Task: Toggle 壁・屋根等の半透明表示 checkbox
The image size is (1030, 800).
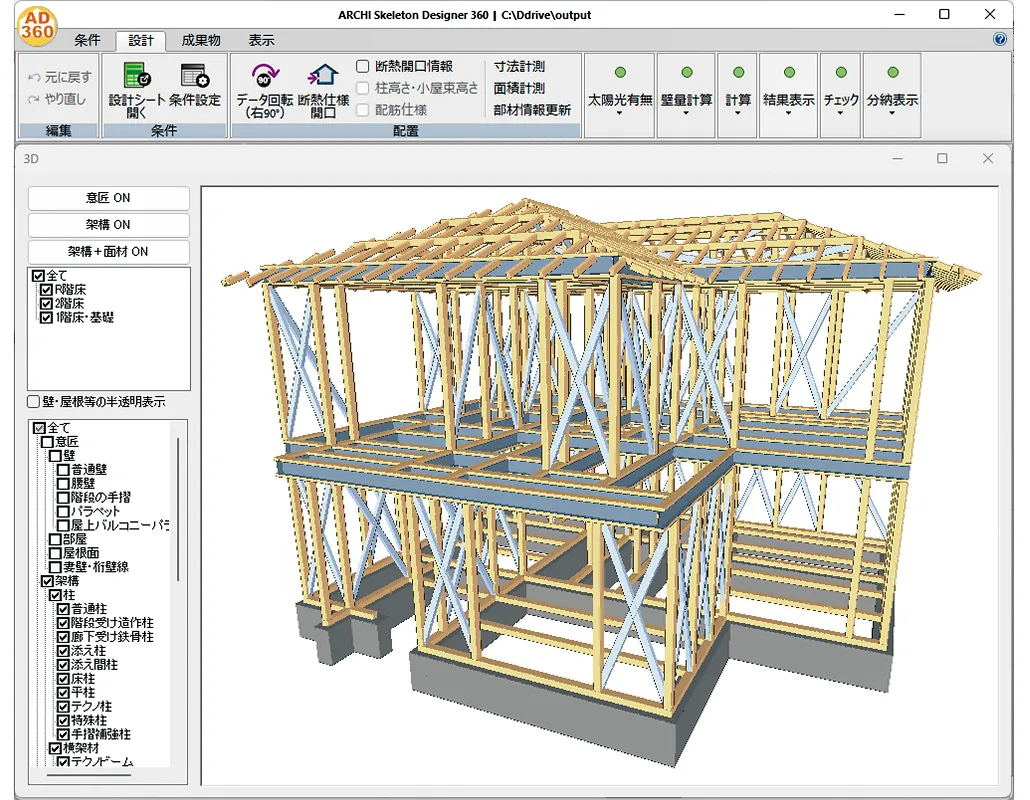Action: pos(34,402)
